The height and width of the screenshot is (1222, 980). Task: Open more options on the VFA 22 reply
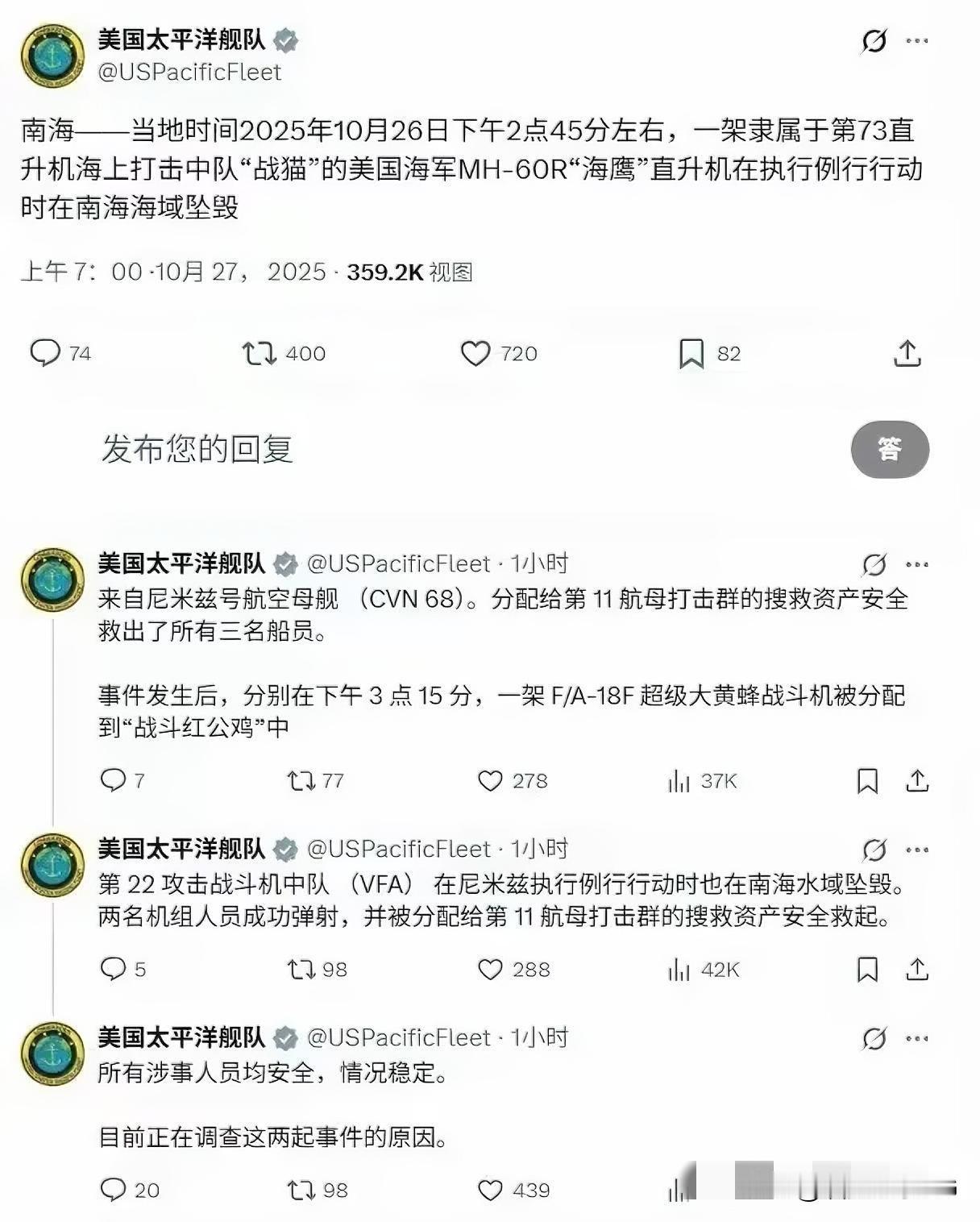pos(917,850)
